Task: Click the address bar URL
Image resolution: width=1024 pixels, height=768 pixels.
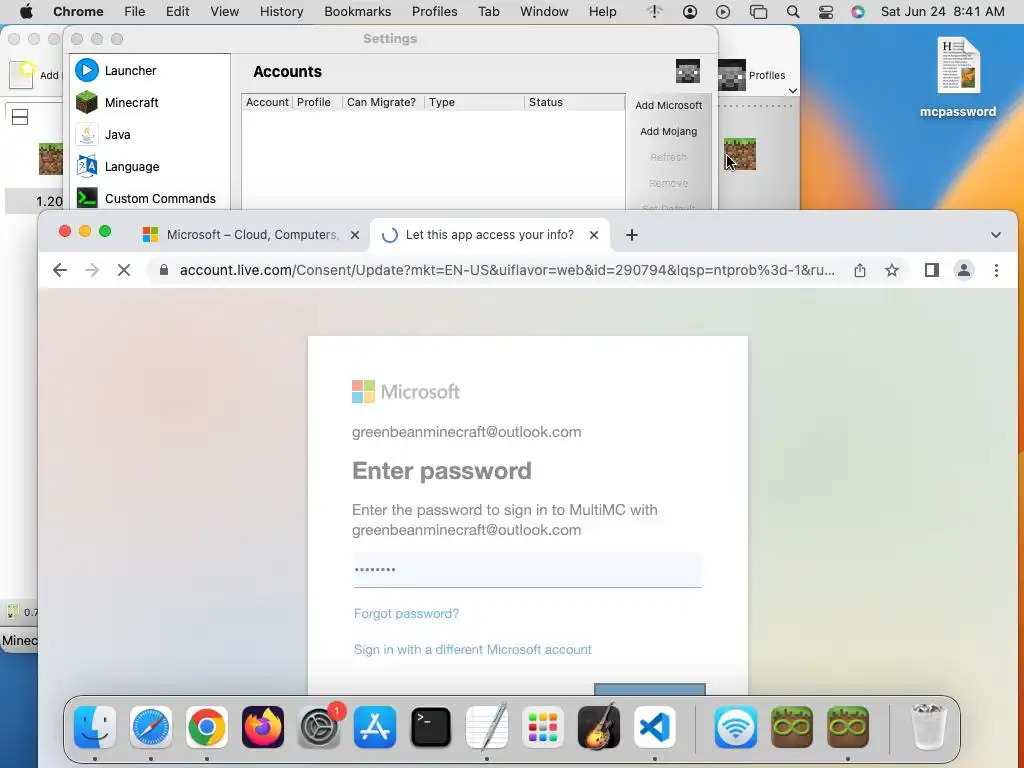Action: pos(507,270)
